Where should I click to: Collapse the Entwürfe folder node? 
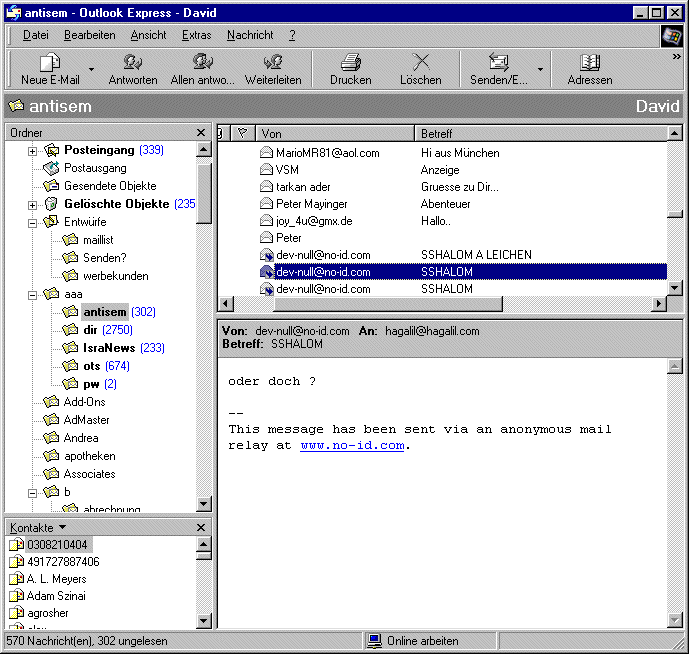point(33,223)
